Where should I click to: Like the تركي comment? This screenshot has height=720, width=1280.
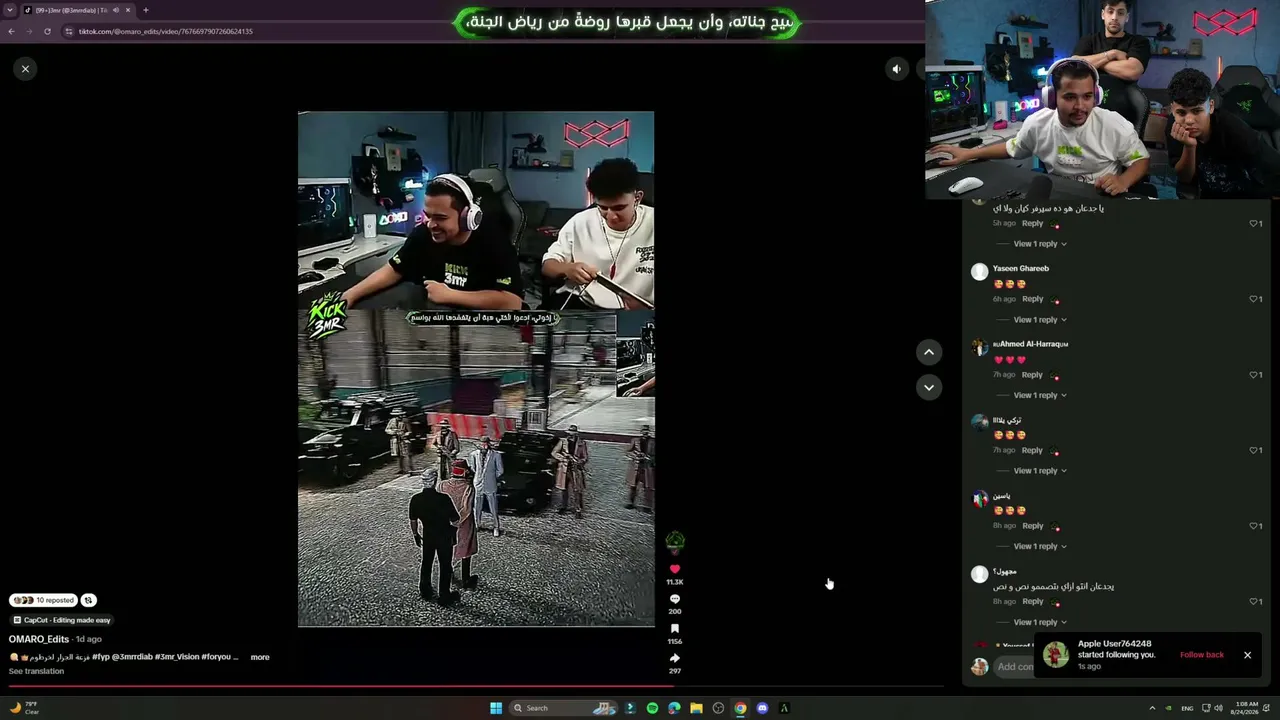1254,450
